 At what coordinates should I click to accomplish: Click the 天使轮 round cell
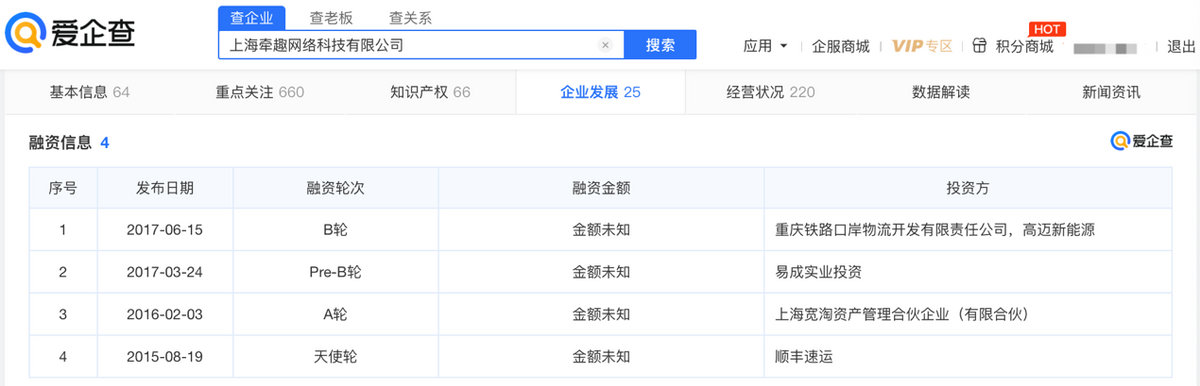335,356
